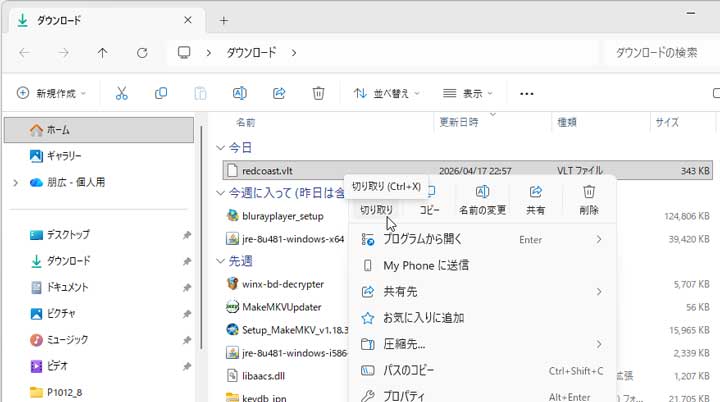Click 名前の変更 in the context menu
Image resolution: width=720 pixels, height=402 pixels.
483,201
